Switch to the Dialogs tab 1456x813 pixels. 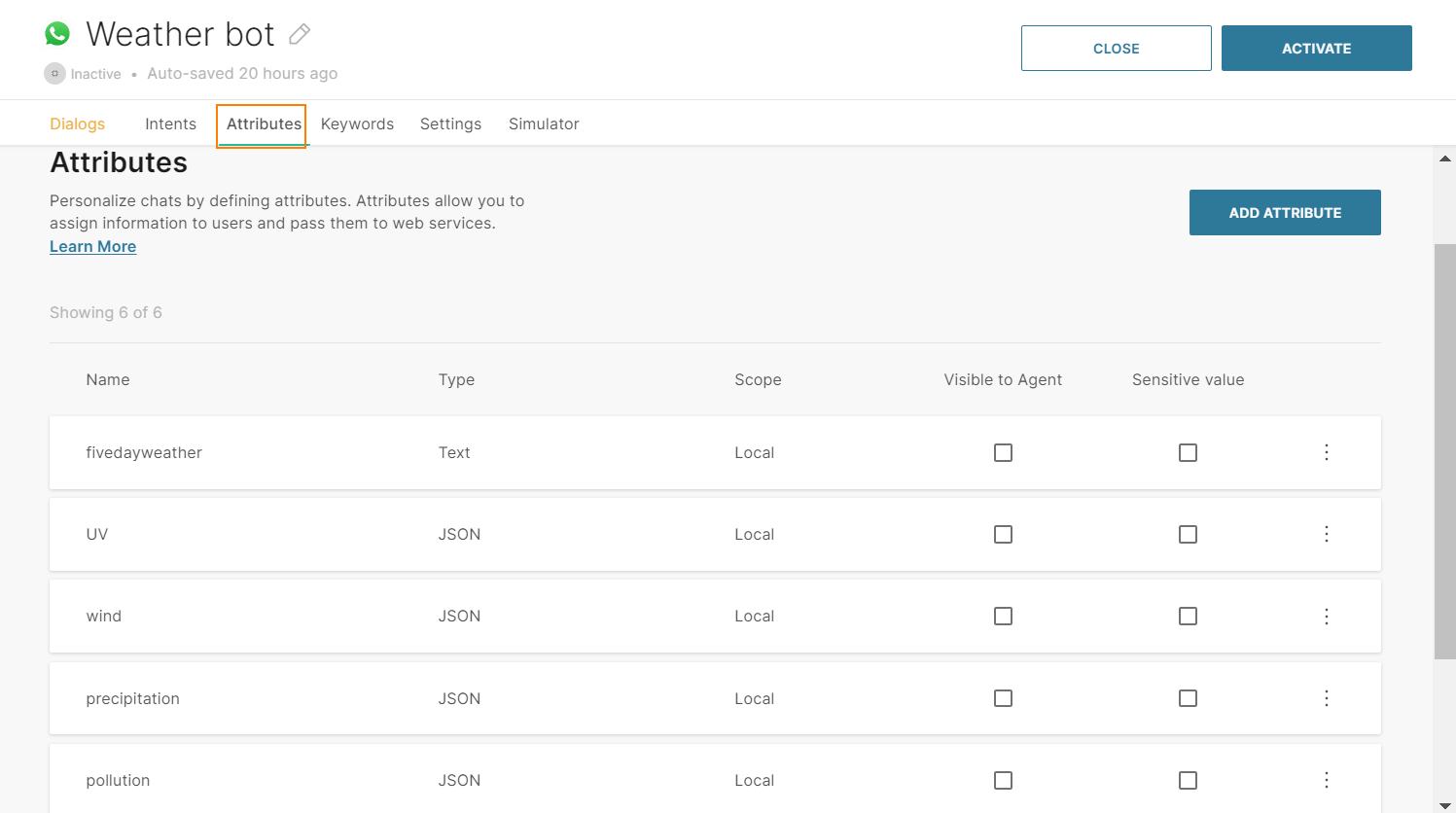point(77,124)
